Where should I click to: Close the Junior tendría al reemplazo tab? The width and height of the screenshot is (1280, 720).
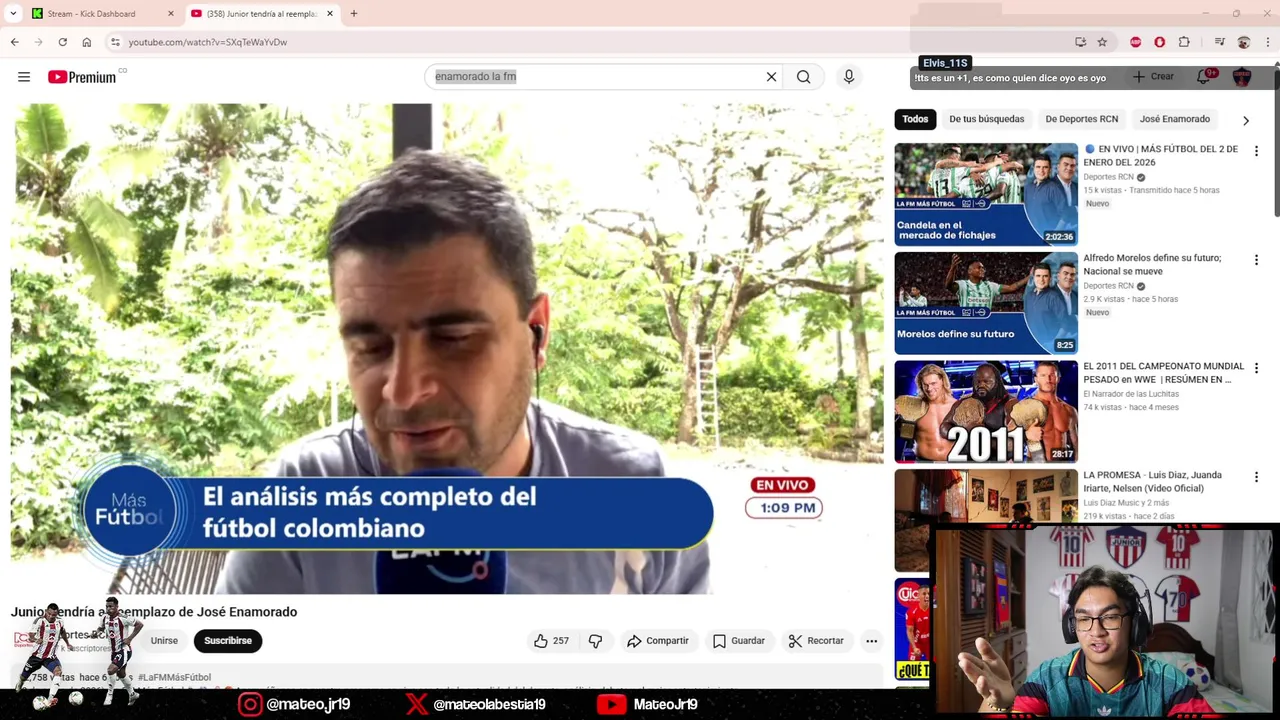point(332,14)
